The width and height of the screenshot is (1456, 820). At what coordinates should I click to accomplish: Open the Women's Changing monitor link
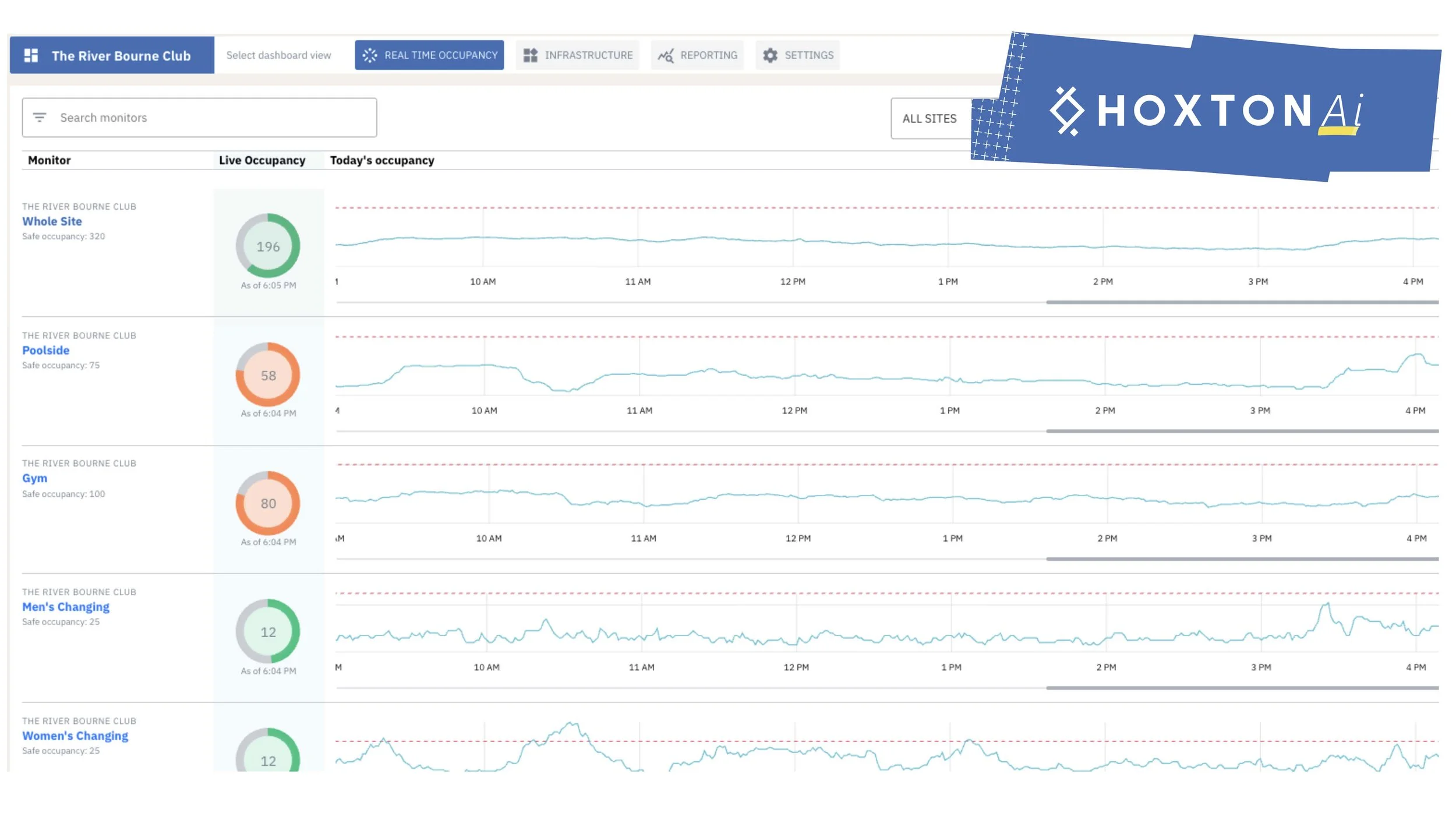(x=75, y=736)
